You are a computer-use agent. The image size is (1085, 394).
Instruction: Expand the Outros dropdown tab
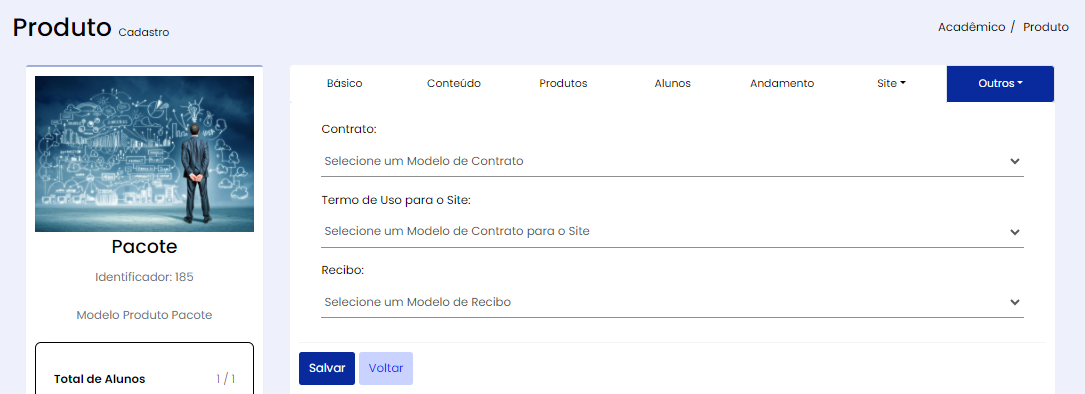pyautogui.click(x=1000, y=84)
